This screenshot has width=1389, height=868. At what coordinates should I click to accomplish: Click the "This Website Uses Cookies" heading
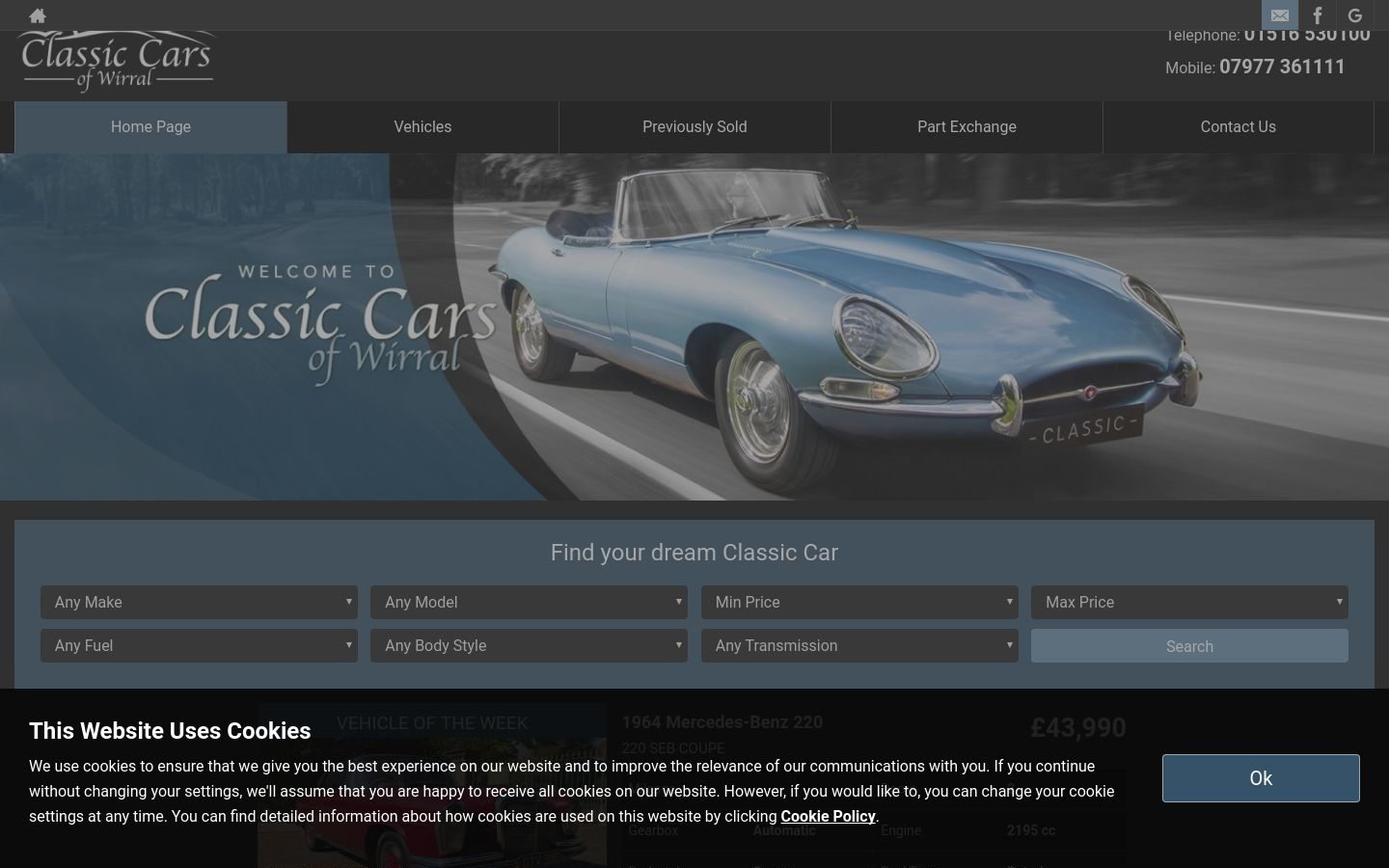pos(170,731)
